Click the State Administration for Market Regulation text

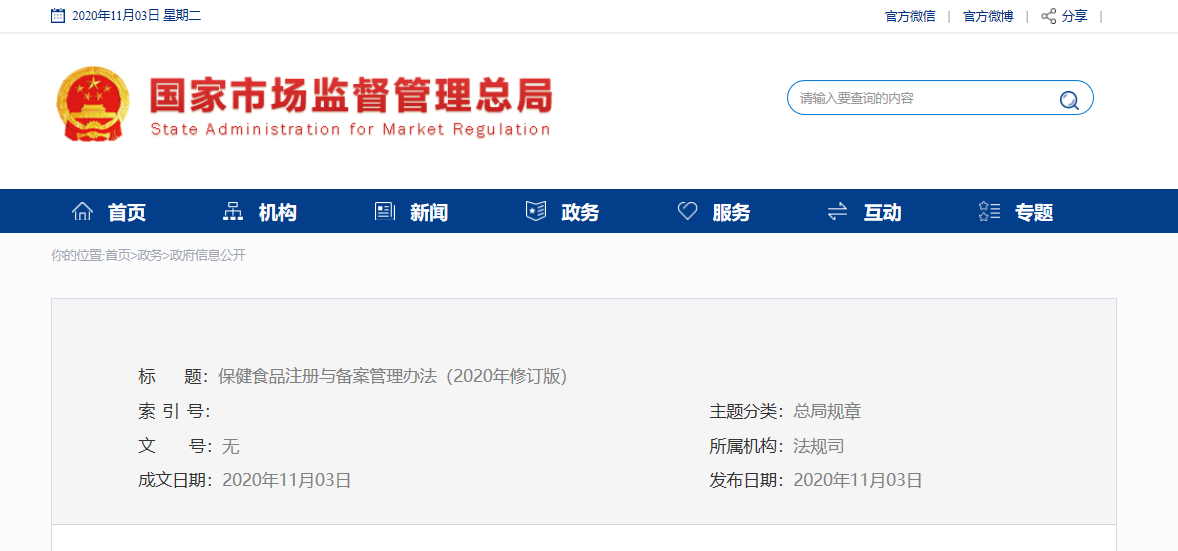(x=351, y=129)
